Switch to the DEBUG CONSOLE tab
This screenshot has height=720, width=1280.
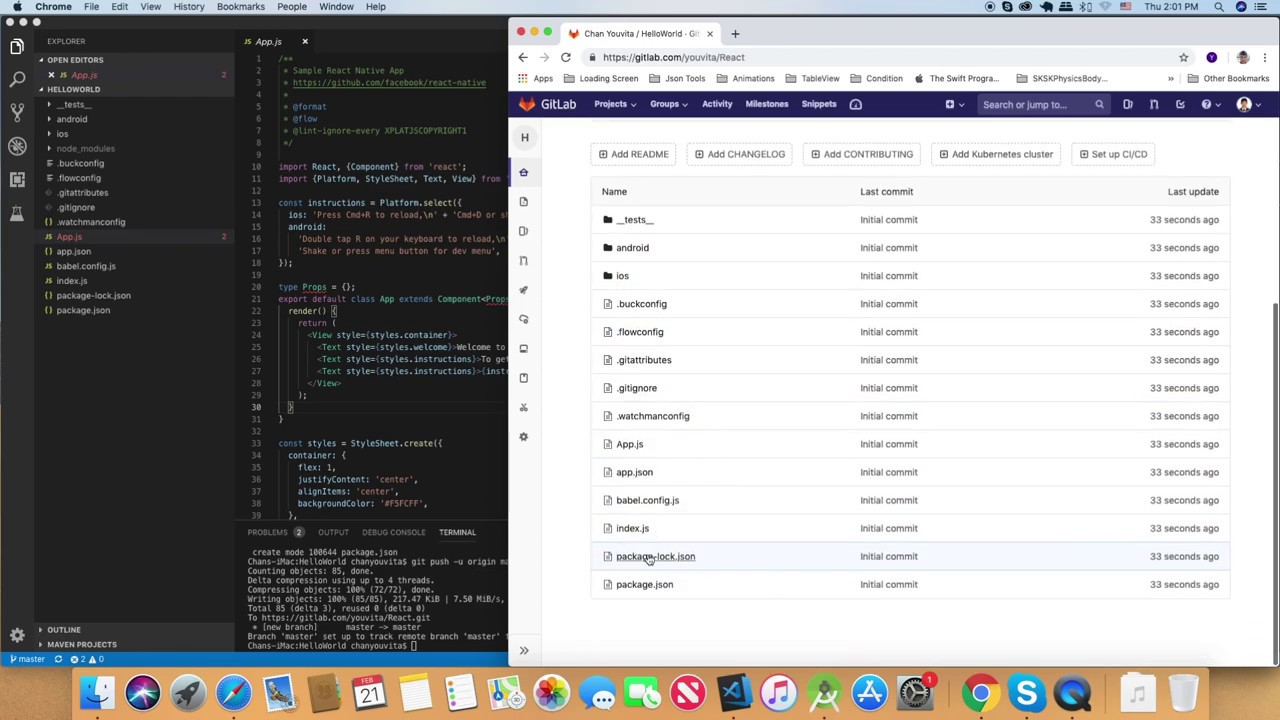coord(394,532)
